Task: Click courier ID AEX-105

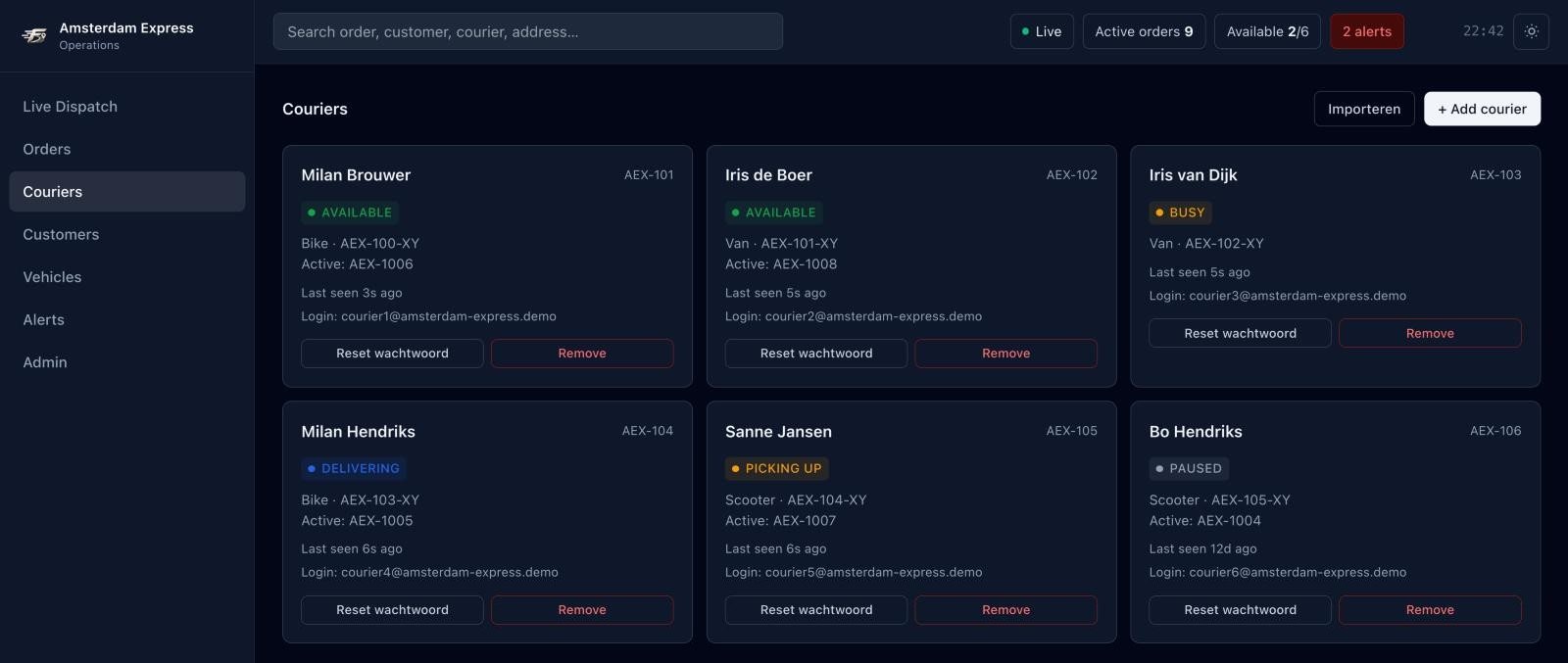Action: (1071, 431)
